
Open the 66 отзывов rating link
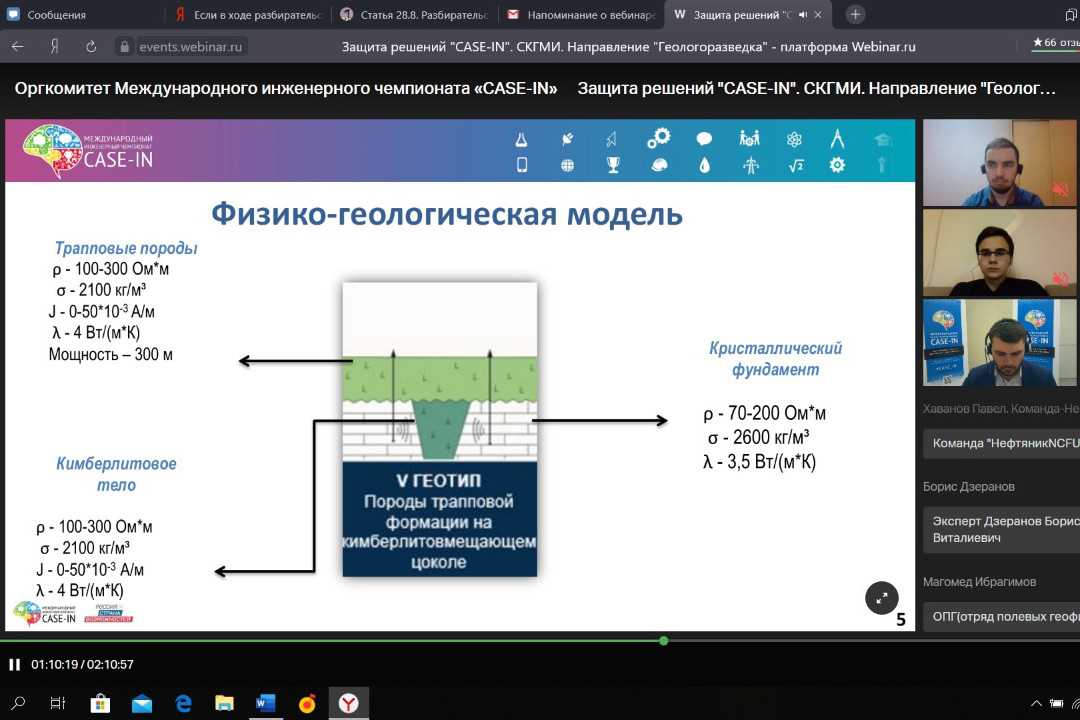[x=1055, y=43]
